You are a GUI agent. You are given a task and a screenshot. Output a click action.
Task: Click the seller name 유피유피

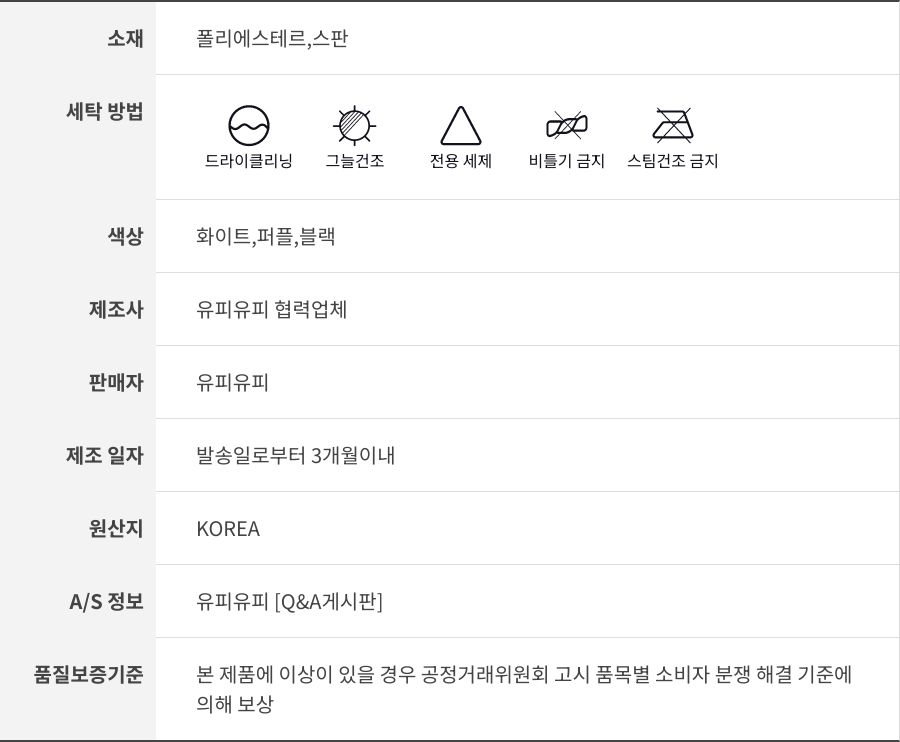(x=233, y=382)
